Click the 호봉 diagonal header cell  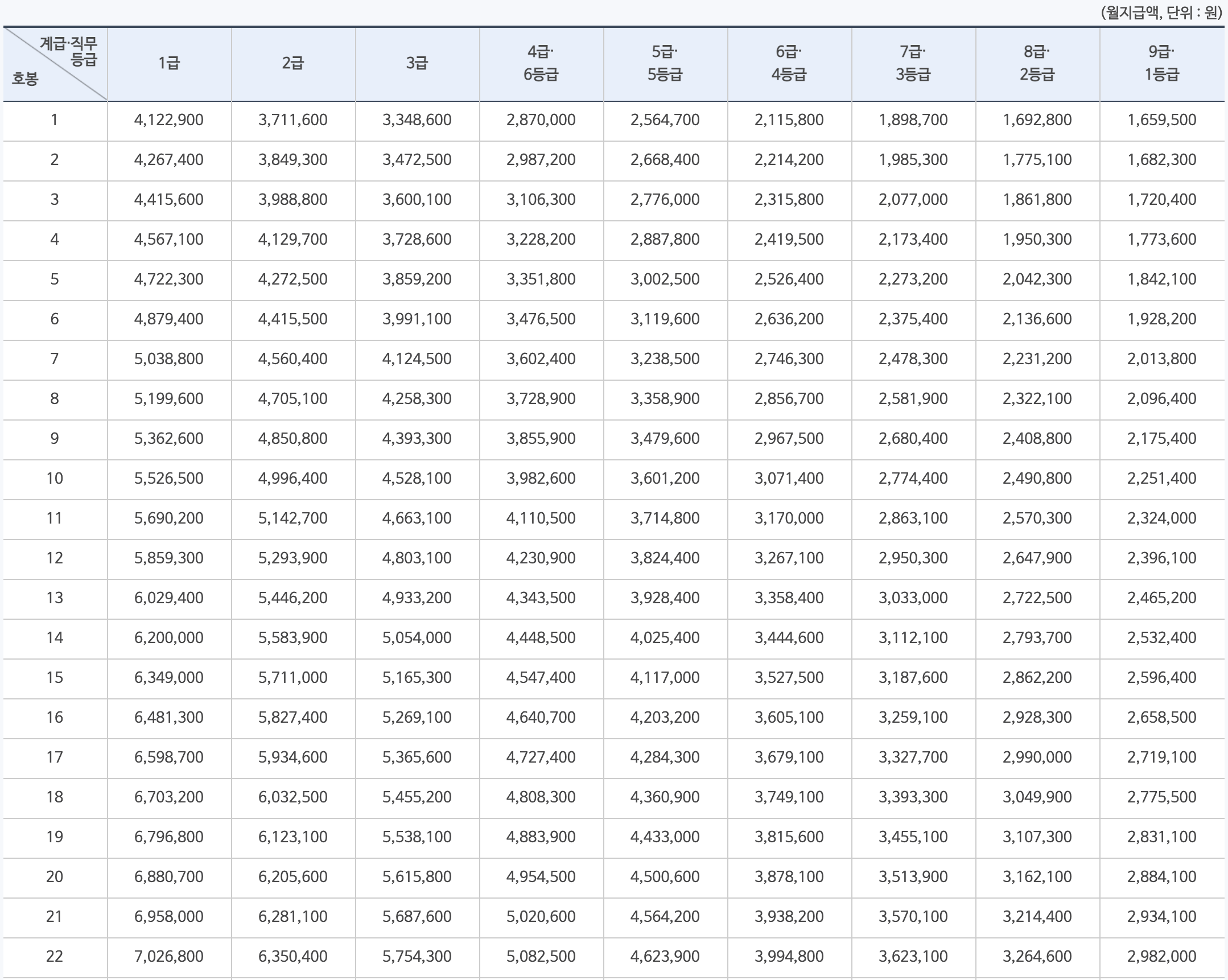(55, 64)
